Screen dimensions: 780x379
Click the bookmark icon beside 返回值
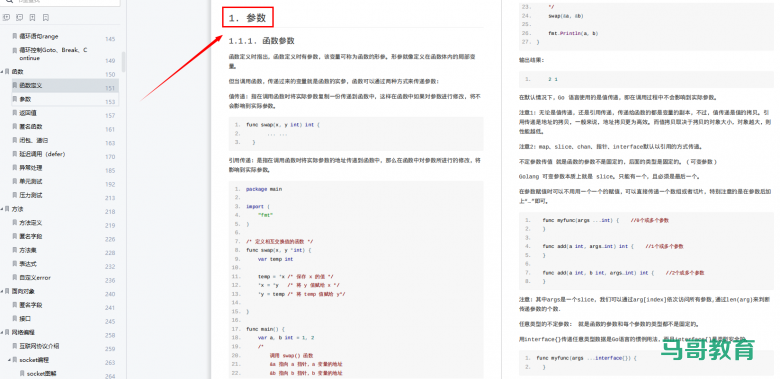[14, 113]
